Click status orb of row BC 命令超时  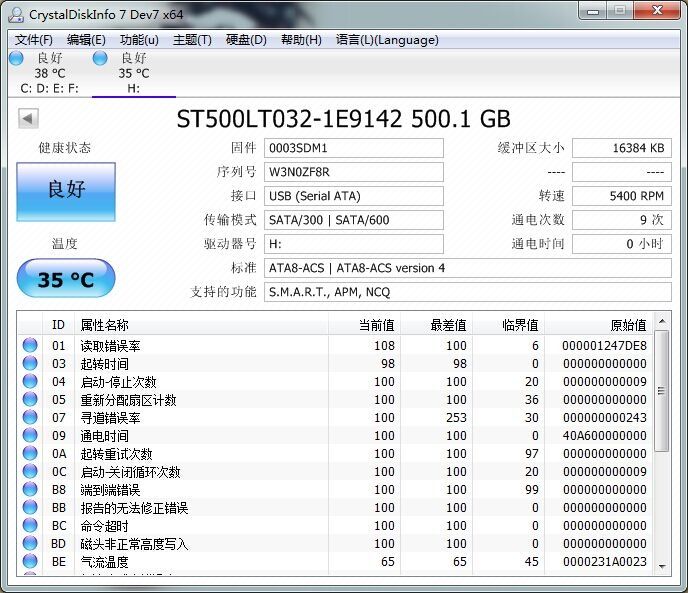30,525
